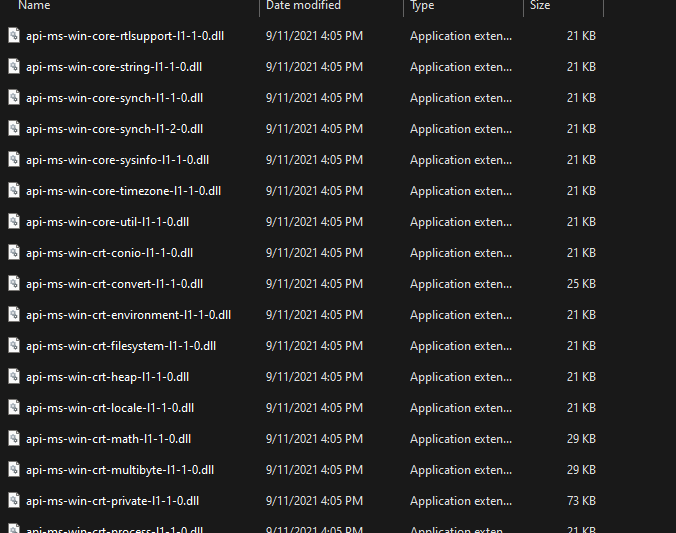Click the icon beside api-ms-win-crt-locale-l1-1-0.dll
Viewport: 676px width, 533px height.
[x=14, y=408]
